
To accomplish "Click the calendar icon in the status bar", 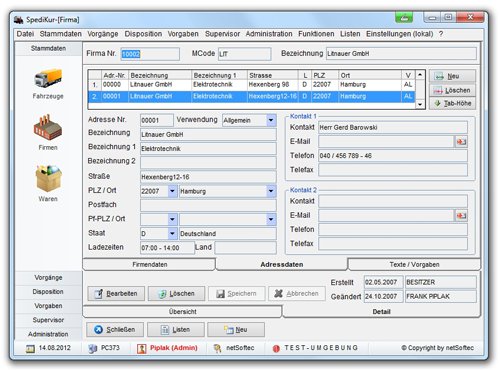I will click(30, 349).
